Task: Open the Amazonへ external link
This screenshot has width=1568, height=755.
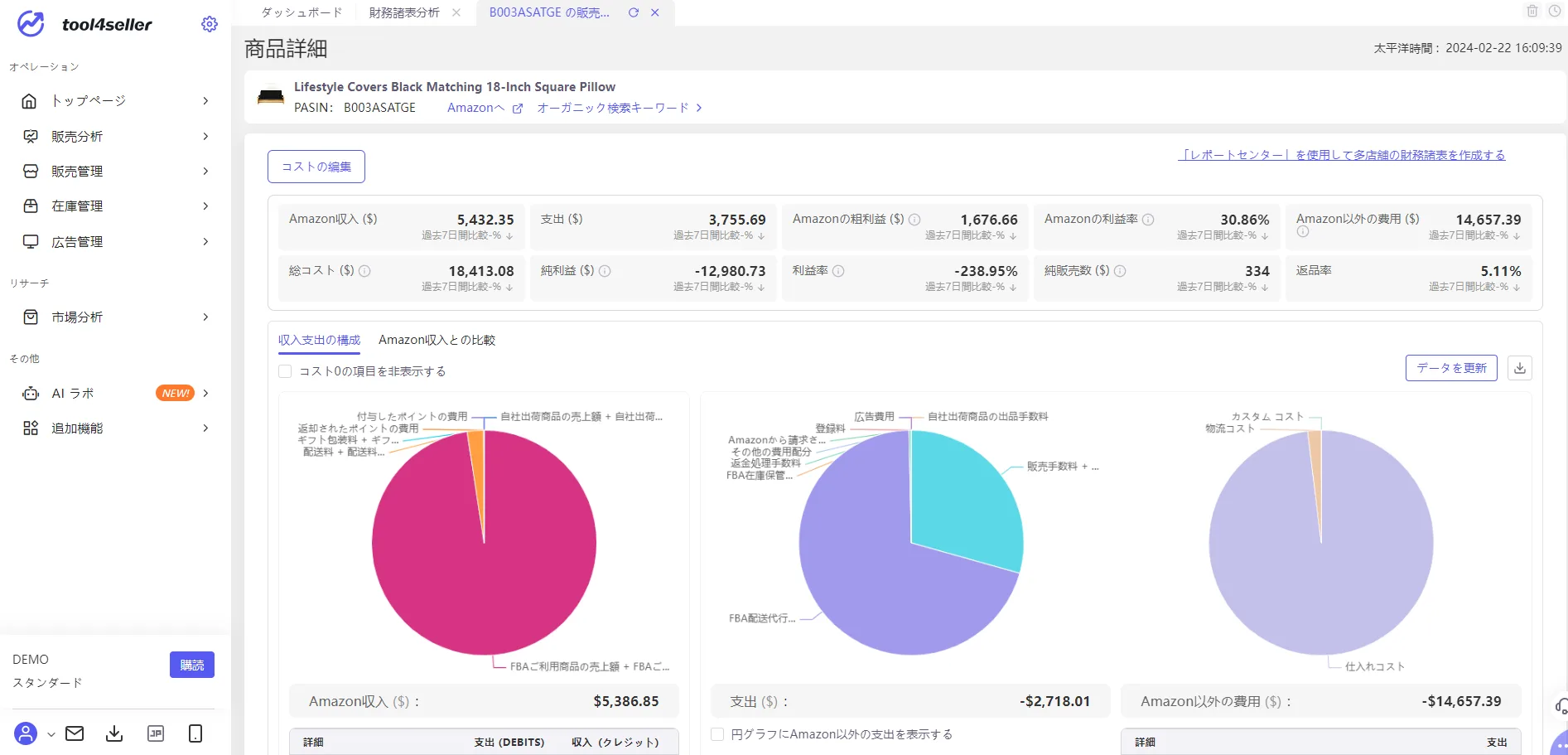Action: click(485, 108)
